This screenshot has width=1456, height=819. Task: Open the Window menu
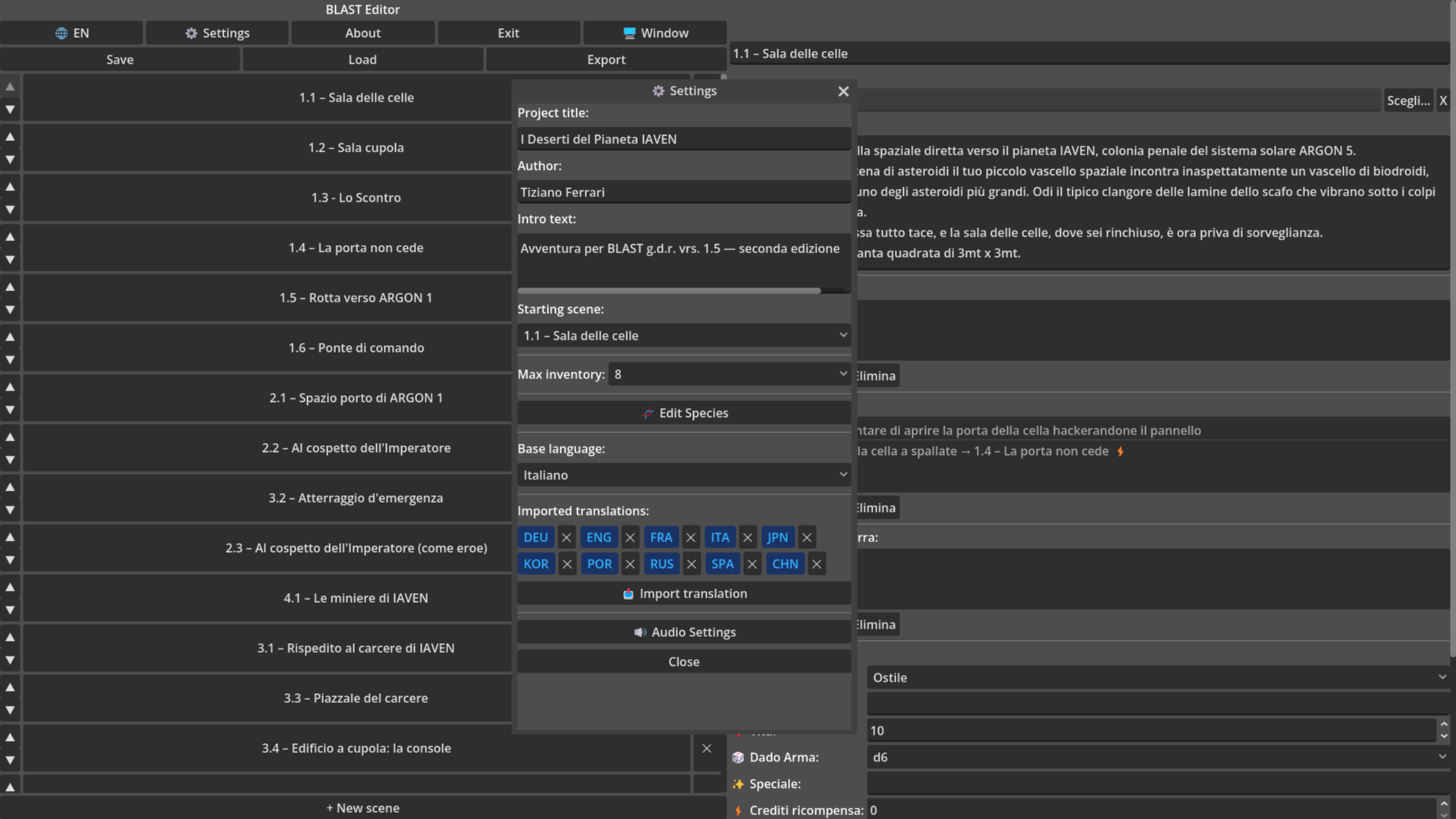click(x=655, y=33)
